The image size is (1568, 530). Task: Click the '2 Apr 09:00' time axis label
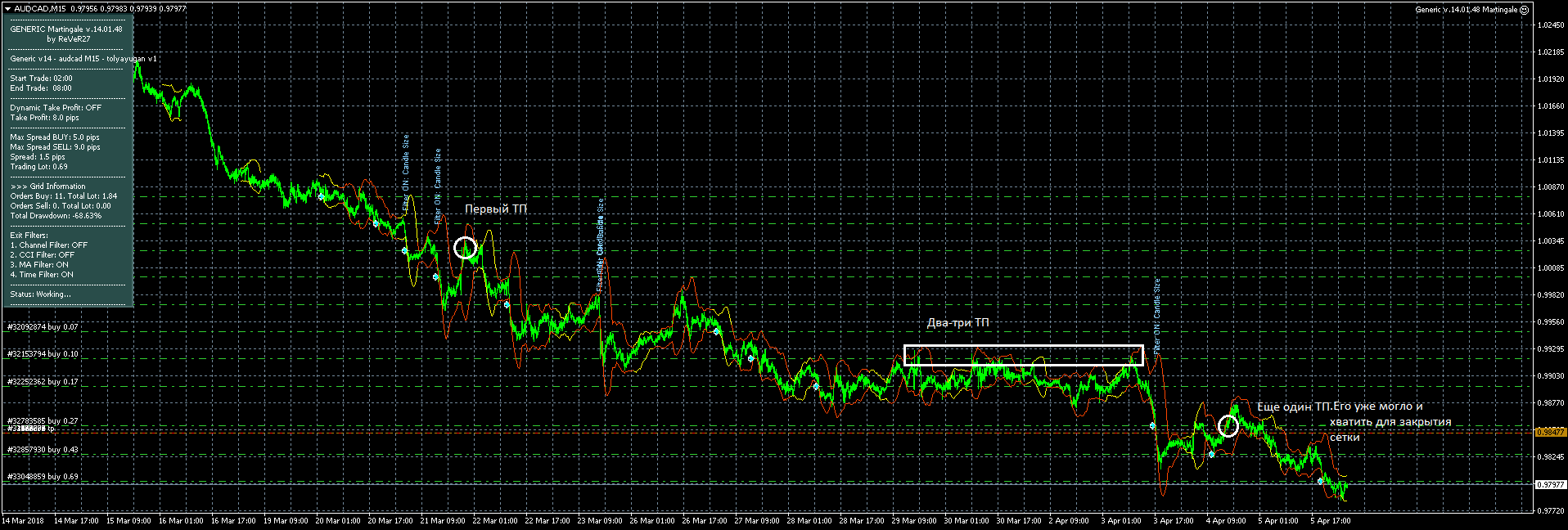pyautogui.click(x=1069, y=521)
